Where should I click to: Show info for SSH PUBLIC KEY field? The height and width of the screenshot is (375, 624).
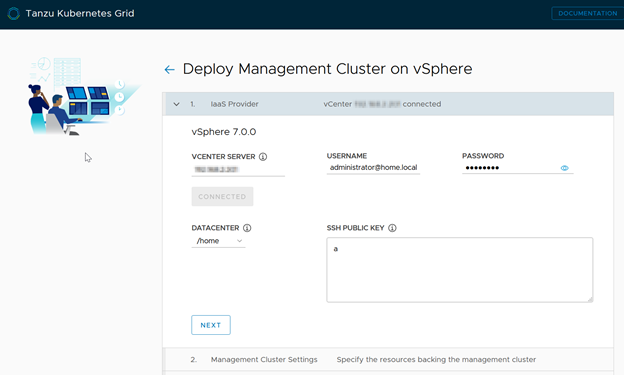(x=392, y=228)
